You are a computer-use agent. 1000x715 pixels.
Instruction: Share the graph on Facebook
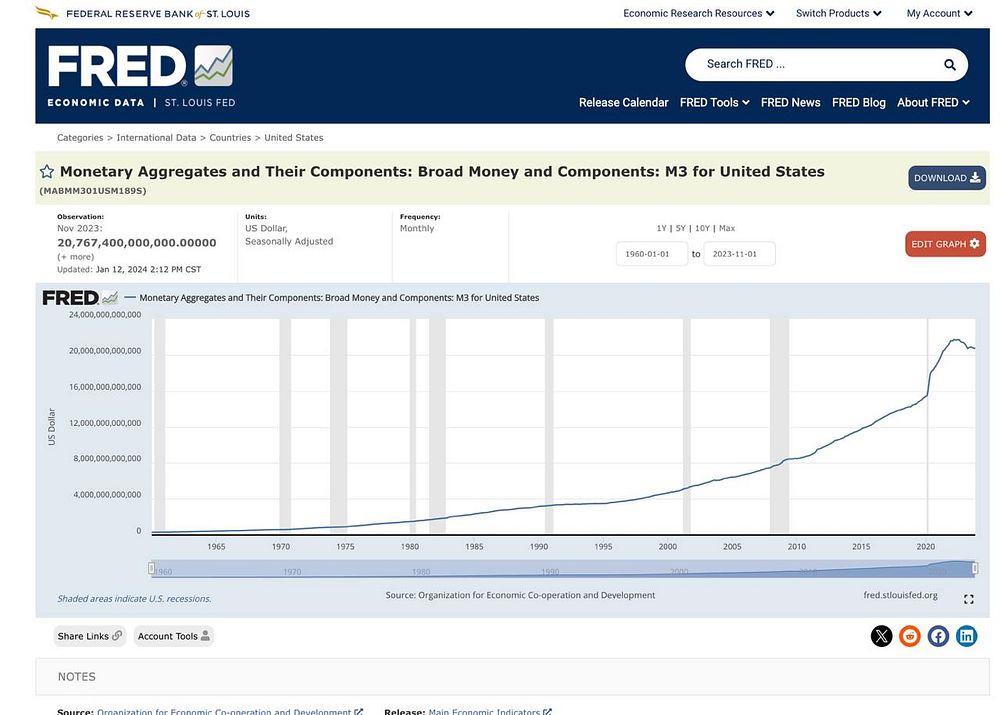pos(938,636)
